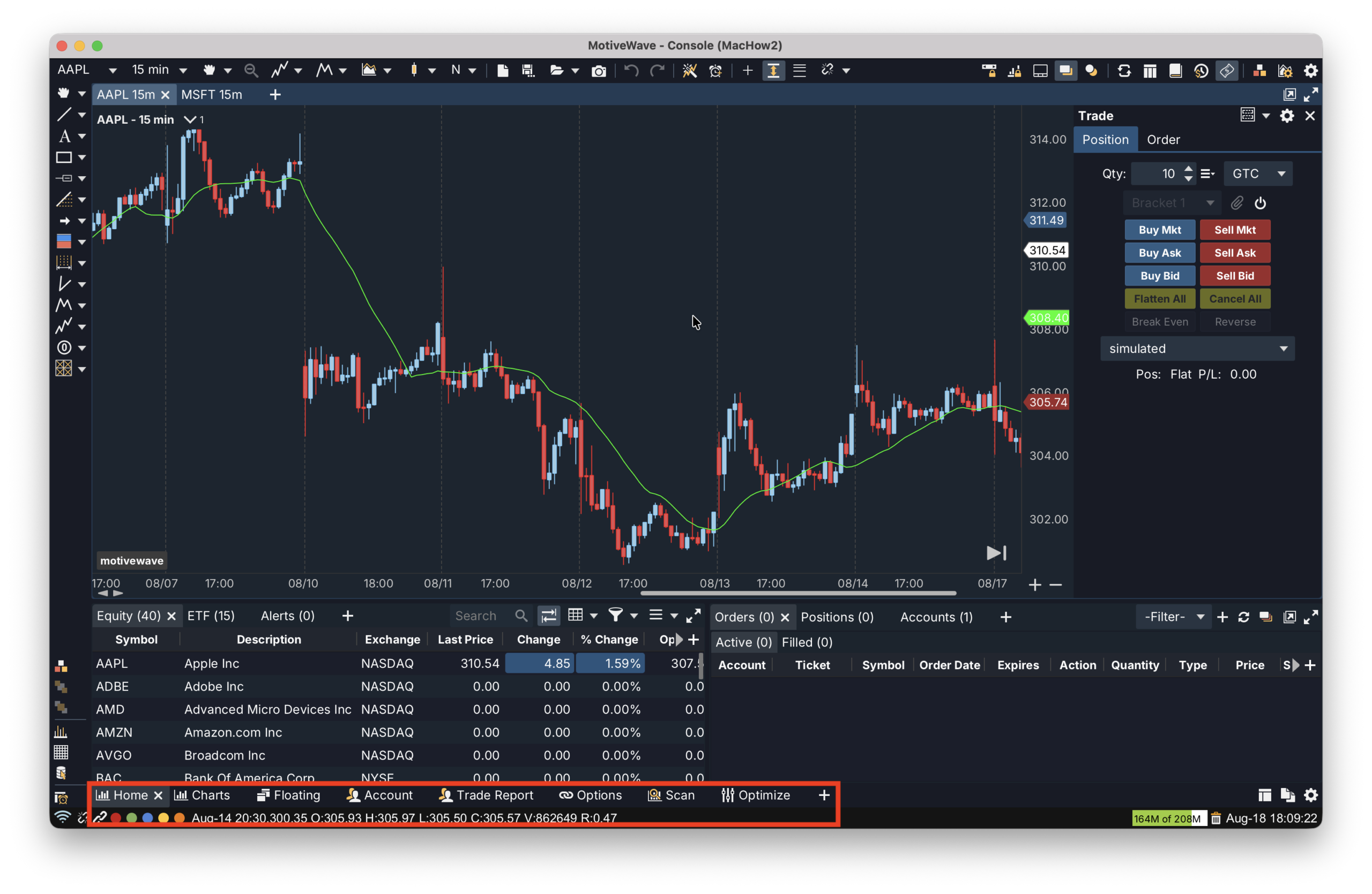Open the columns table icon in top toolbar
This screenshot has height=894, width=1372.
[x=1150, y=71]
